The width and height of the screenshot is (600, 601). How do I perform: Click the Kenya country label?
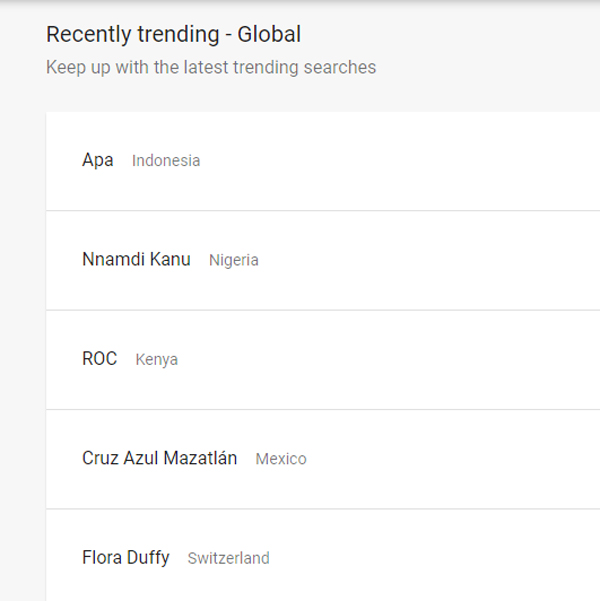pos(157,360)
